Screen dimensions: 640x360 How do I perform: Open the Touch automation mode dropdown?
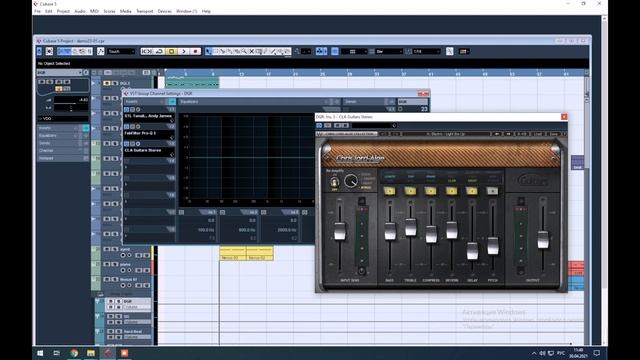[x=121, y=51]
